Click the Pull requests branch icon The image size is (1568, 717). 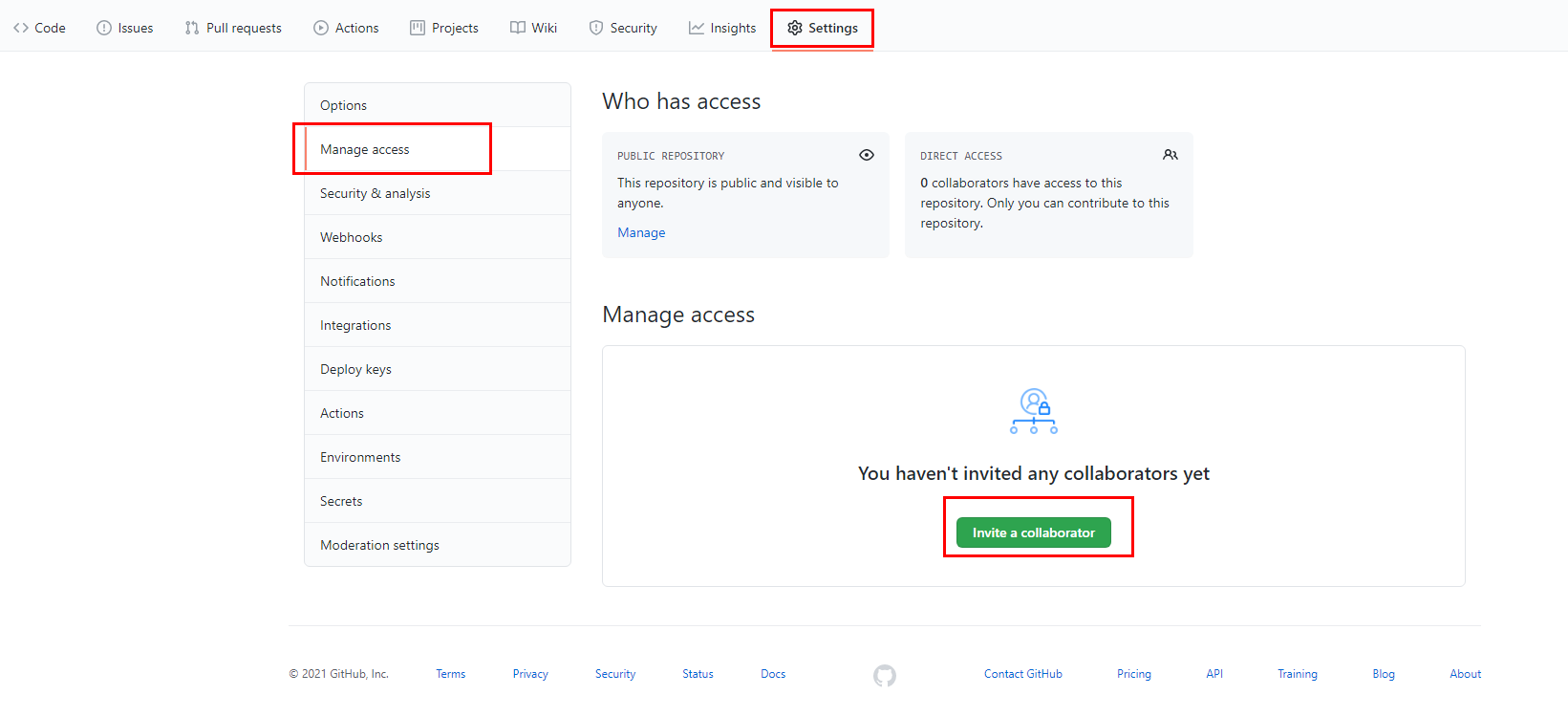(192, 28)
